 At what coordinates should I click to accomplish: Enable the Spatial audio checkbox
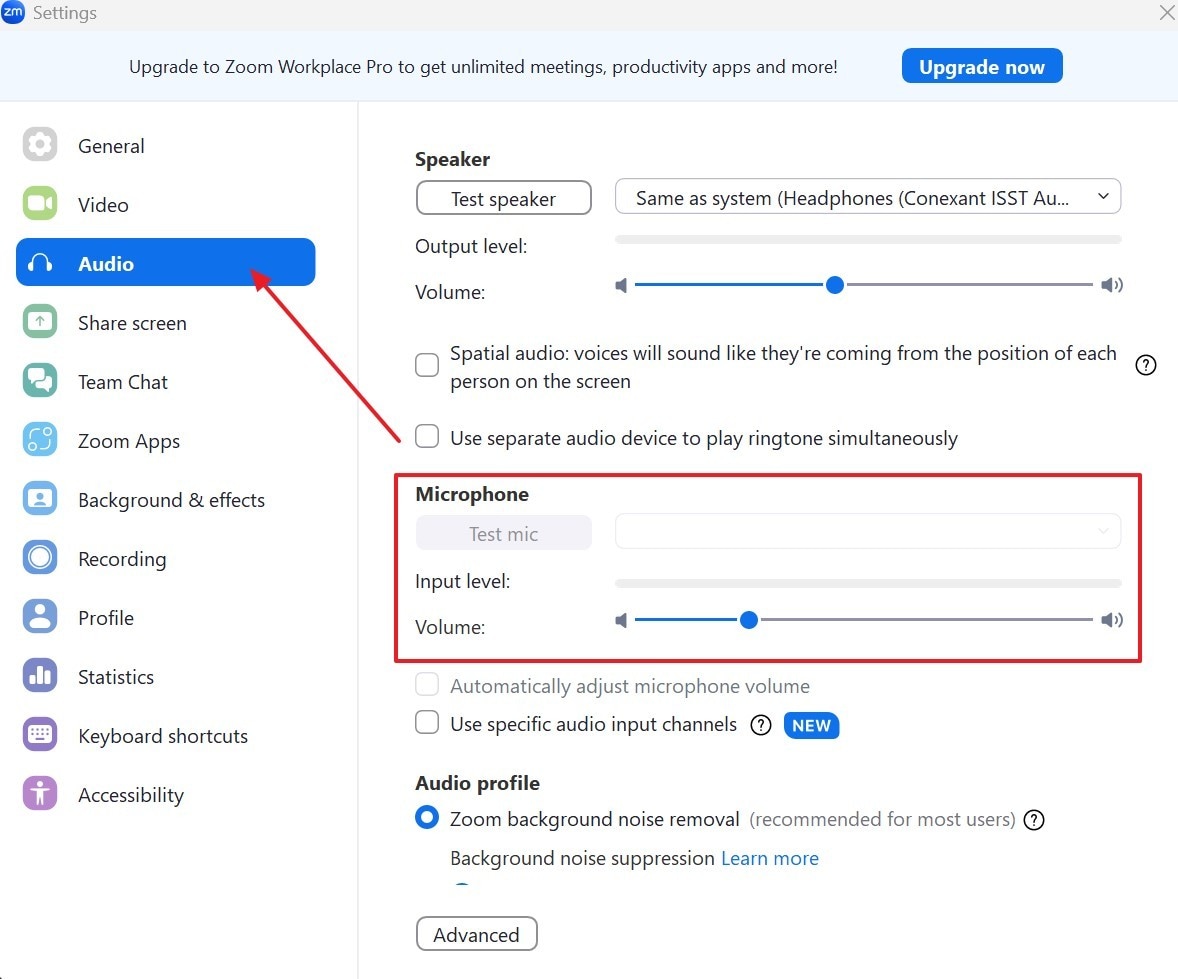(x=427, y=365)
